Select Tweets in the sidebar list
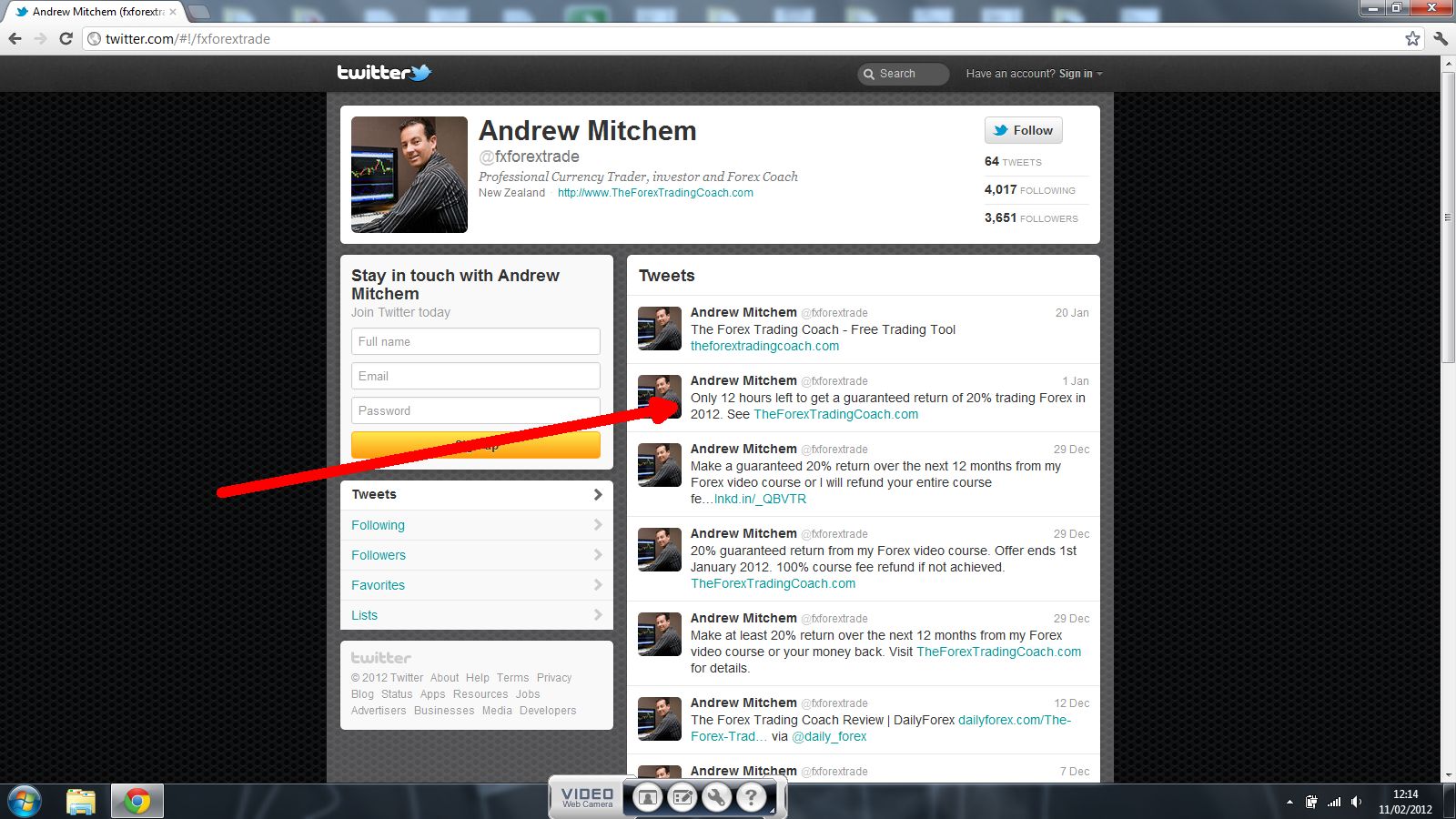 pos(477,494)
